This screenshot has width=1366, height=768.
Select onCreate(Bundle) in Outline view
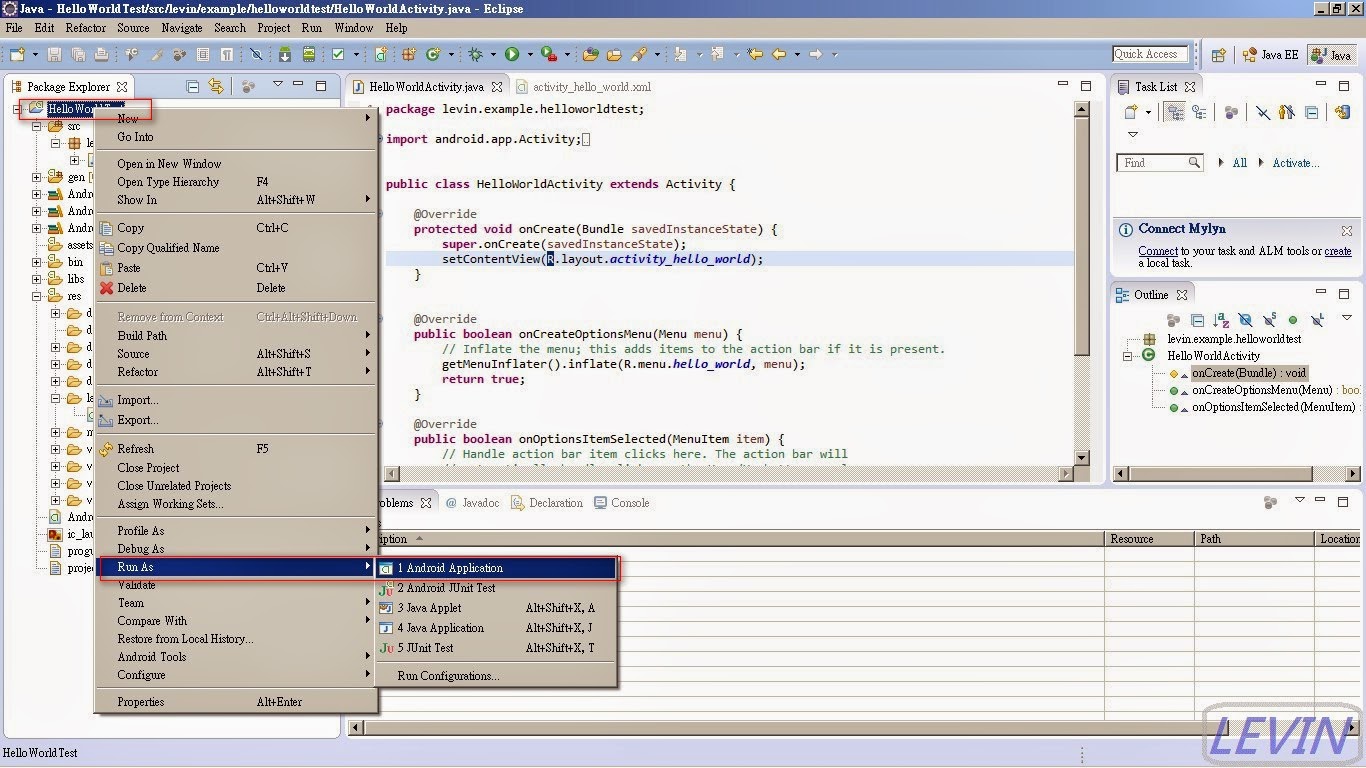tap(1248, 373)
